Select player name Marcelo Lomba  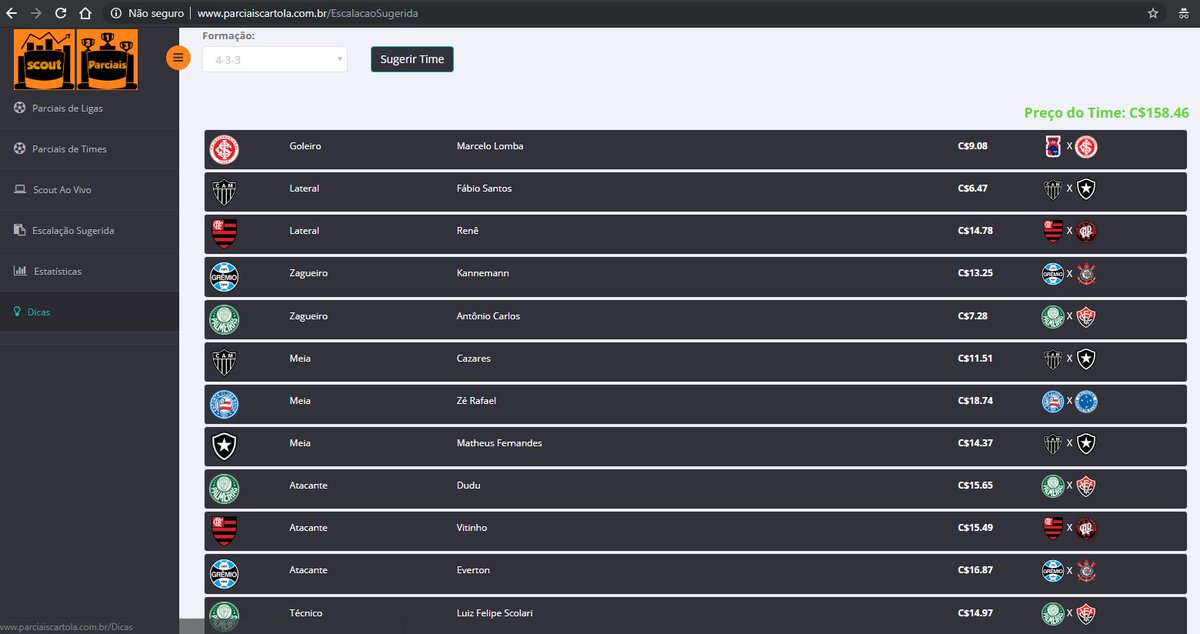click(490, 146)
